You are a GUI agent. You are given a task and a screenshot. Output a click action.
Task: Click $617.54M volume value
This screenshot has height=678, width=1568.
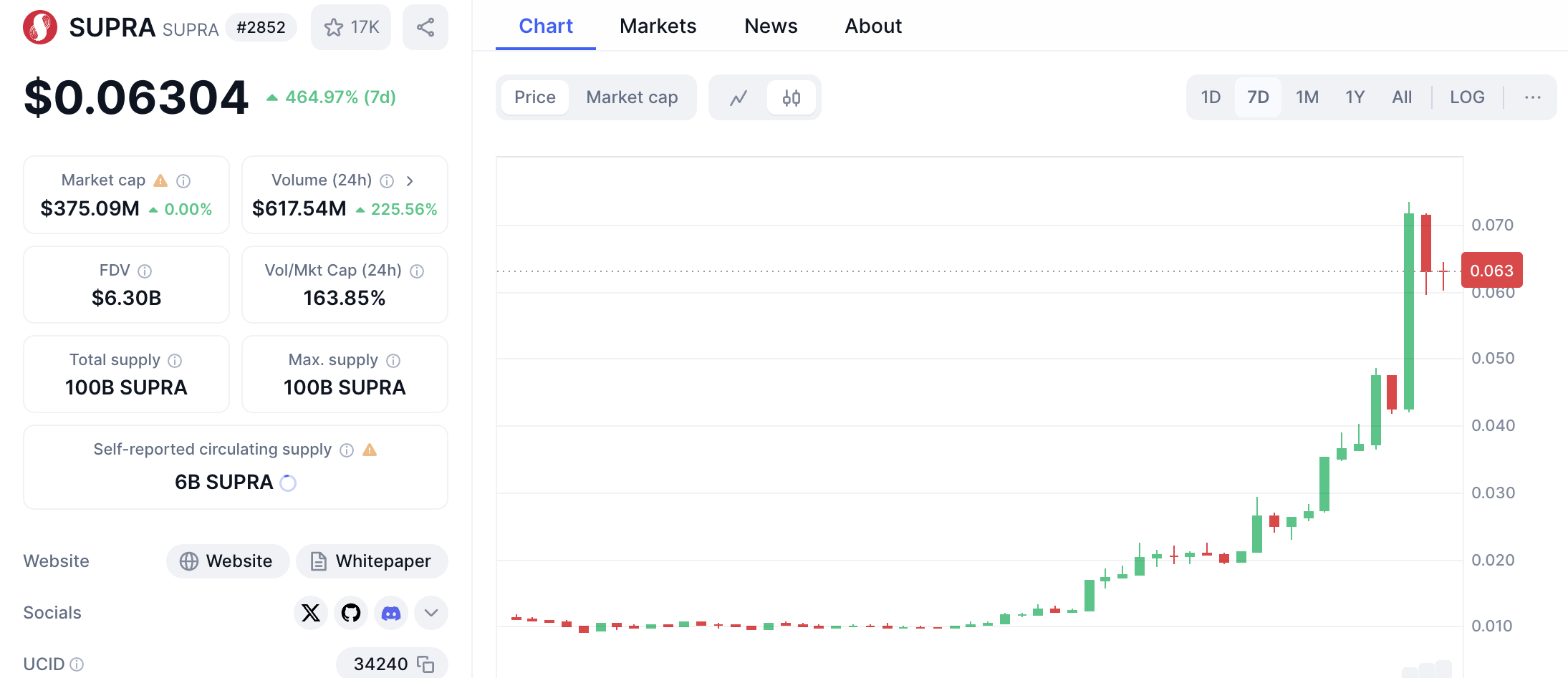click(x=299, y=209)
